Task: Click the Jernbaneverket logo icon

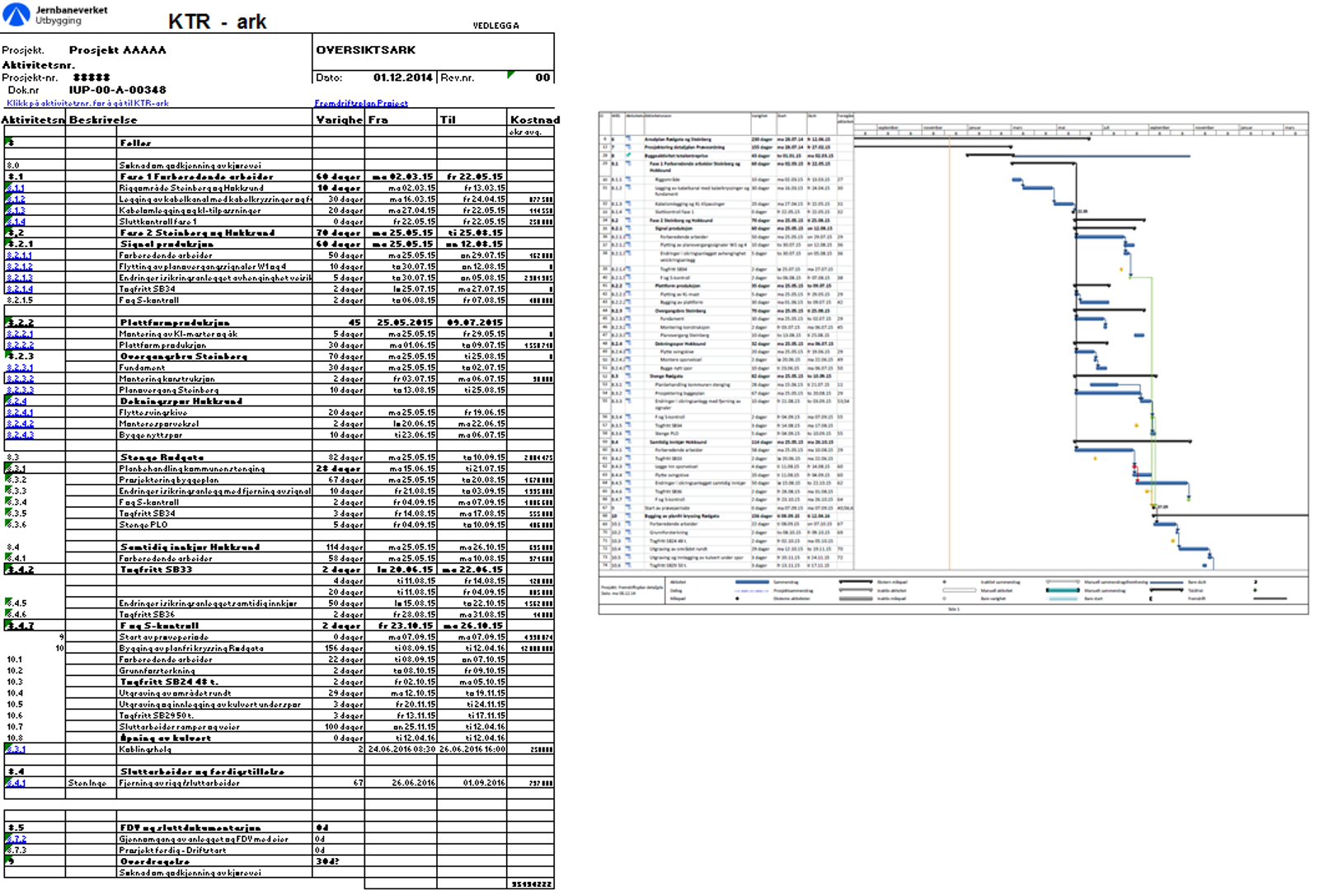Action: click(x=16, y=14)
